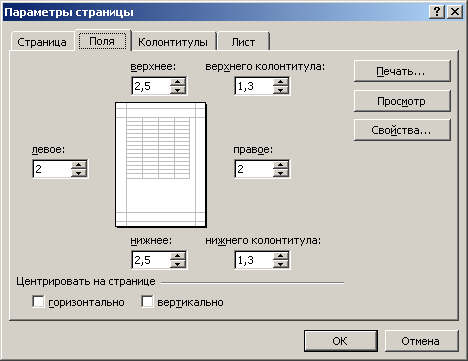Select the Поля tab

[102, 41]
